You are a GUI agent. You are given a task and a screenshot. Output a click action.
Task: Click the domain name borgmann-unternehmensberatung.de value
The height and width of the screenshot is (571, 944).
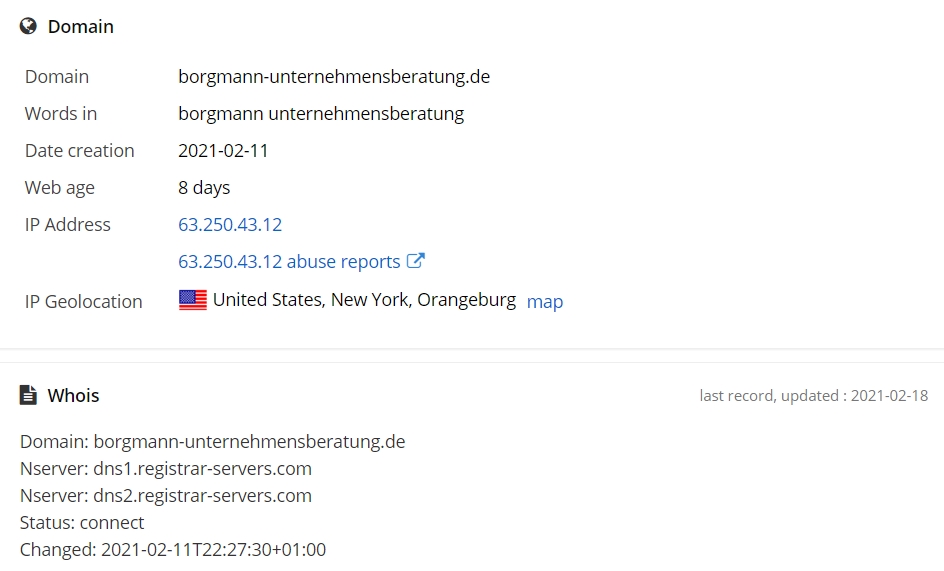[334, 76]
